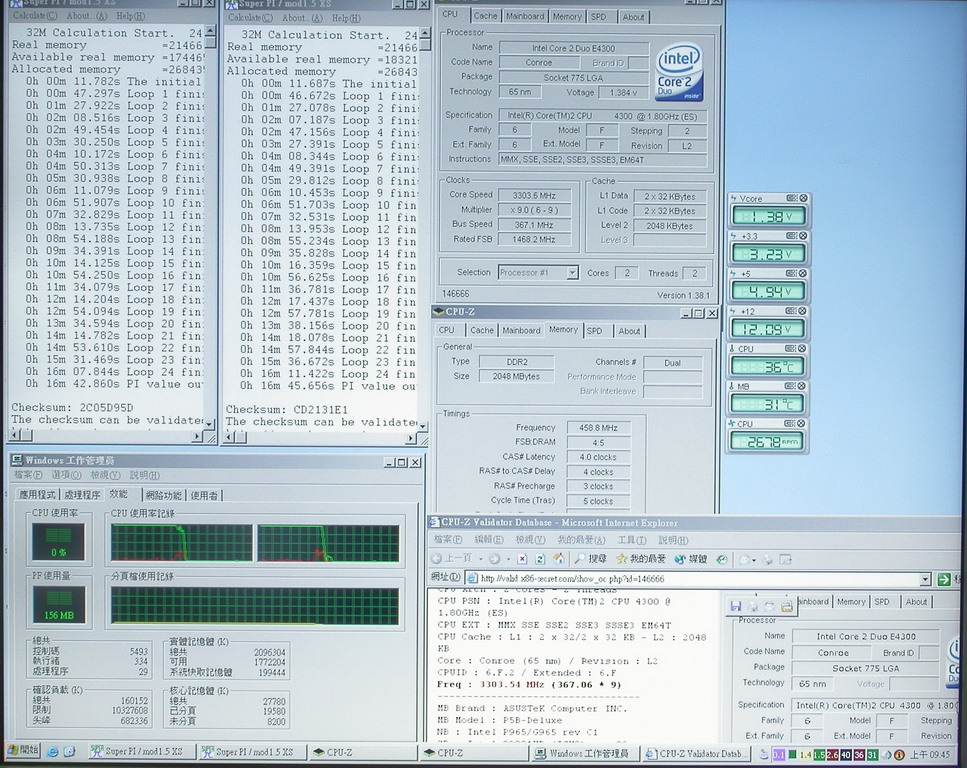The width and height of the screenshot is (967, 768).
Task: Click the Bus Speed value 367.1 MHz
Action: 534,225
